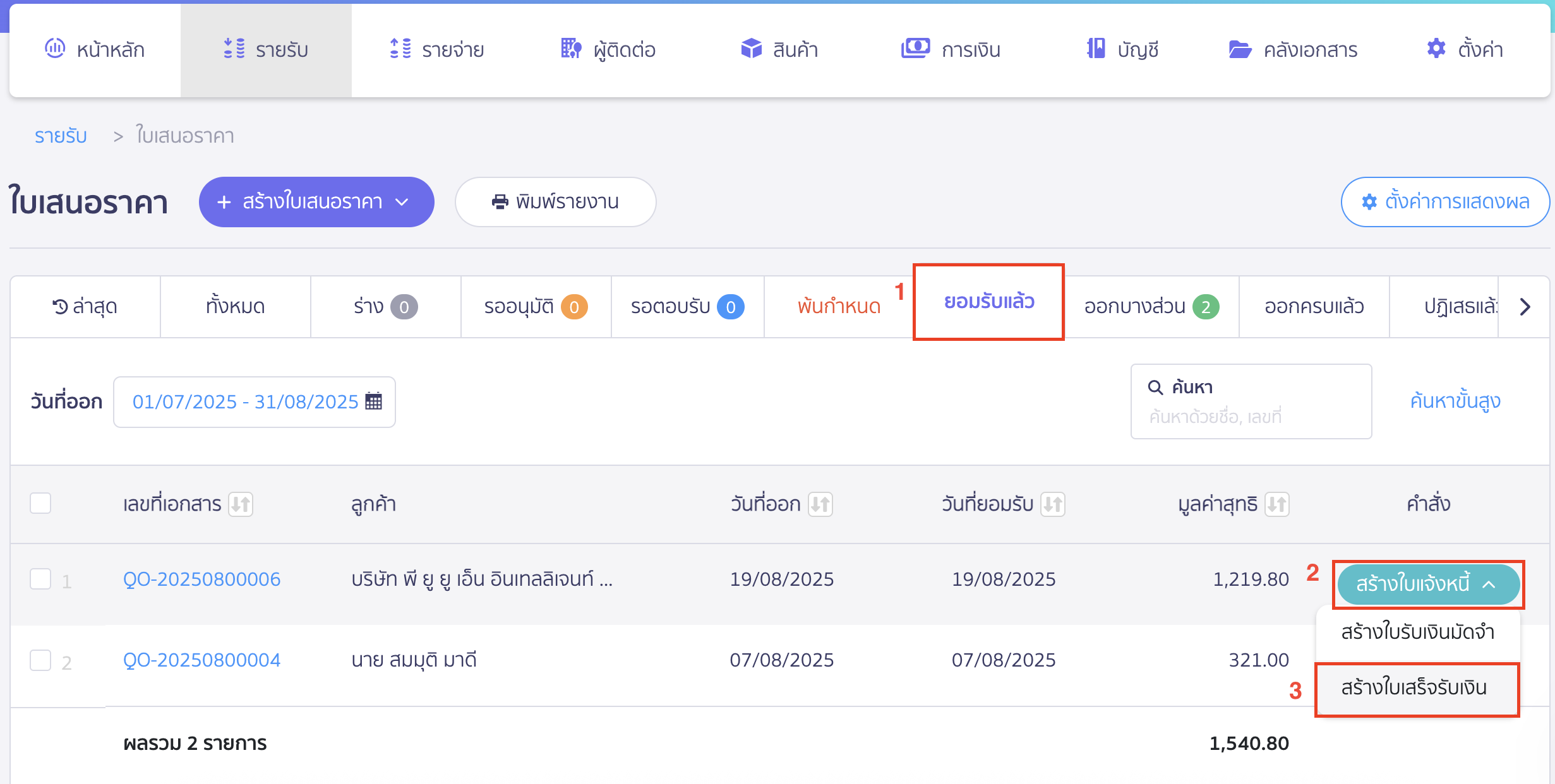Choose สร้างใบเสร็จรับเงิน from the dropdown menu
This screenshot has width=1555, height=784.
pos(1418,688)
